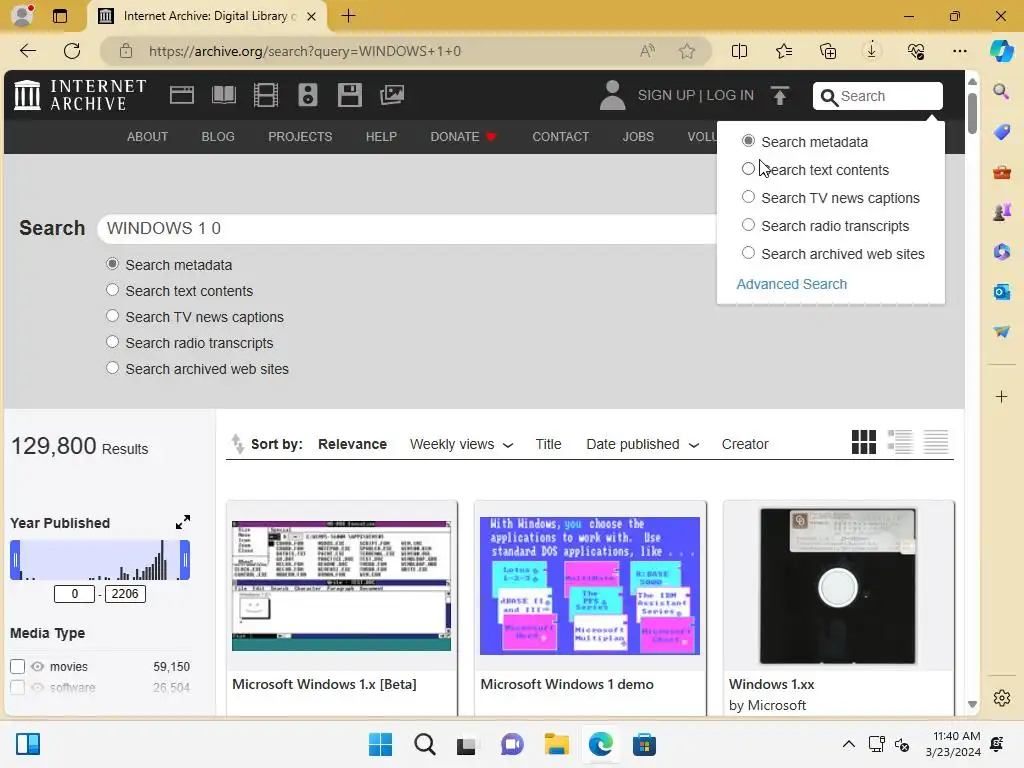
Task: Switch to compact list view
Action: coord(936,442)
